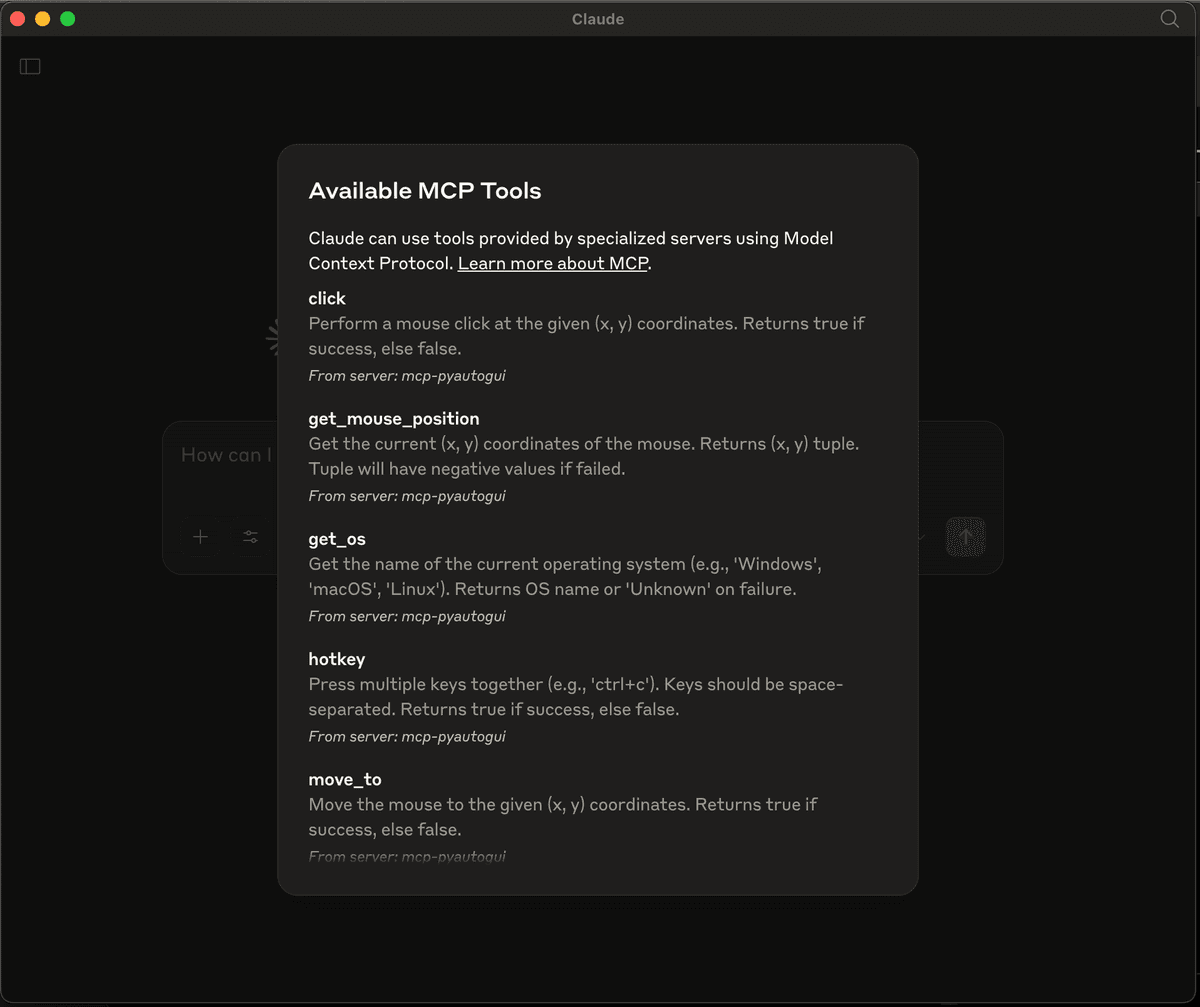Select the 'get_mouse_position' tool name
Image resolution: width=1200 pixels, height=1007 pixels.
(x=394, y=419)
